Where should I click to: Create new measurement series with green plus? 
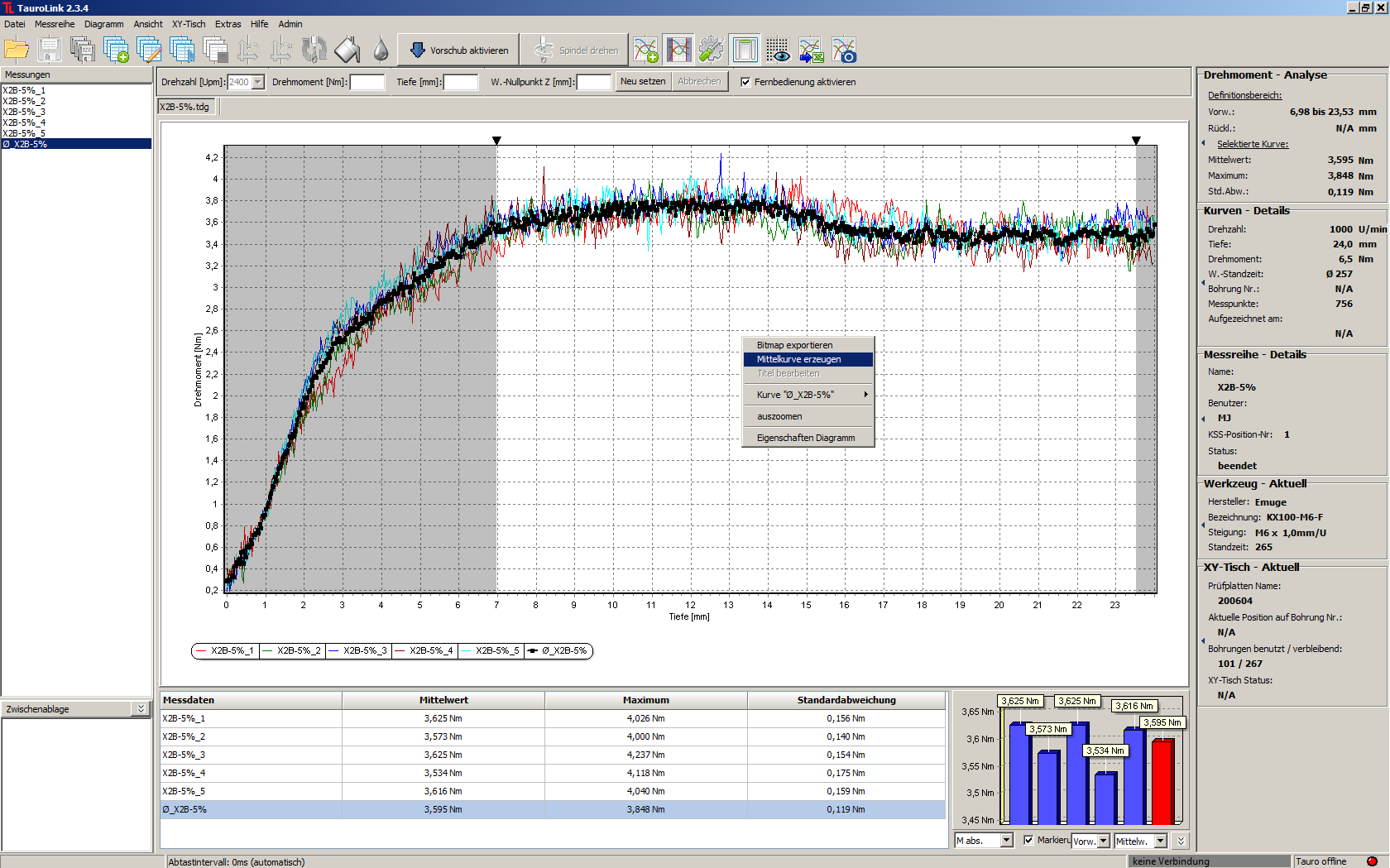tap(116, 50)
